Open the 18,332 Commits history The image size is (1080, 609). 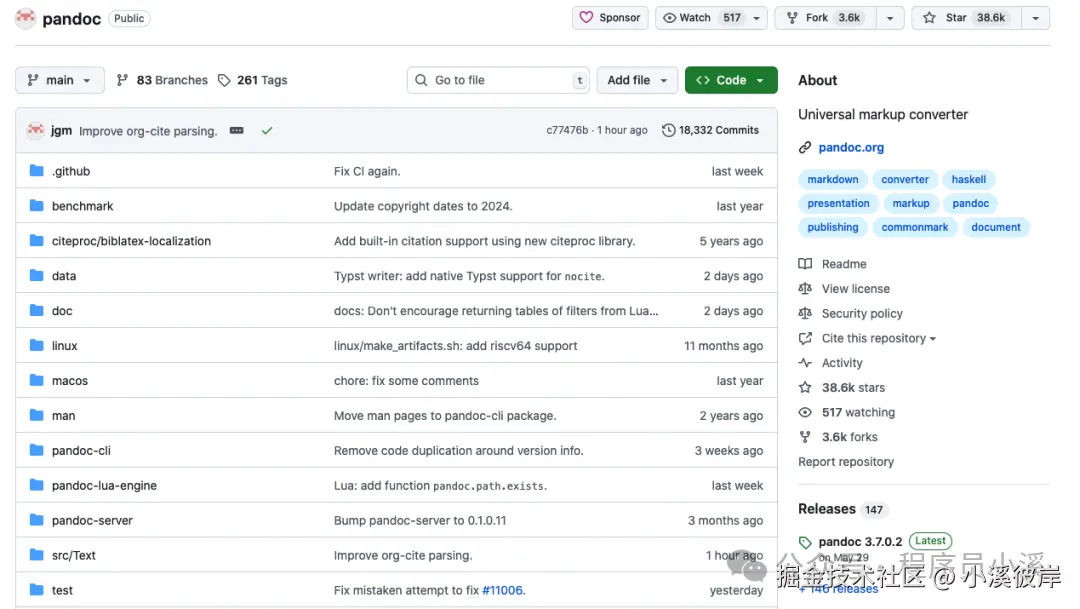[710, 130]
